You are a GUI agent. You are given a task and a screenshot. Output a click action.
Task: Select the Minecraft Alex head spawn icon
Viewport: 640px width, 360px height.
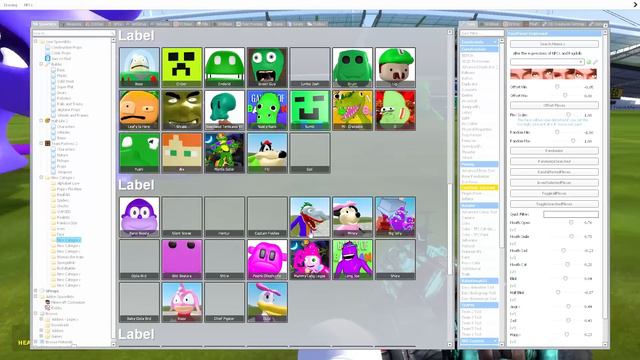(182, 153)
